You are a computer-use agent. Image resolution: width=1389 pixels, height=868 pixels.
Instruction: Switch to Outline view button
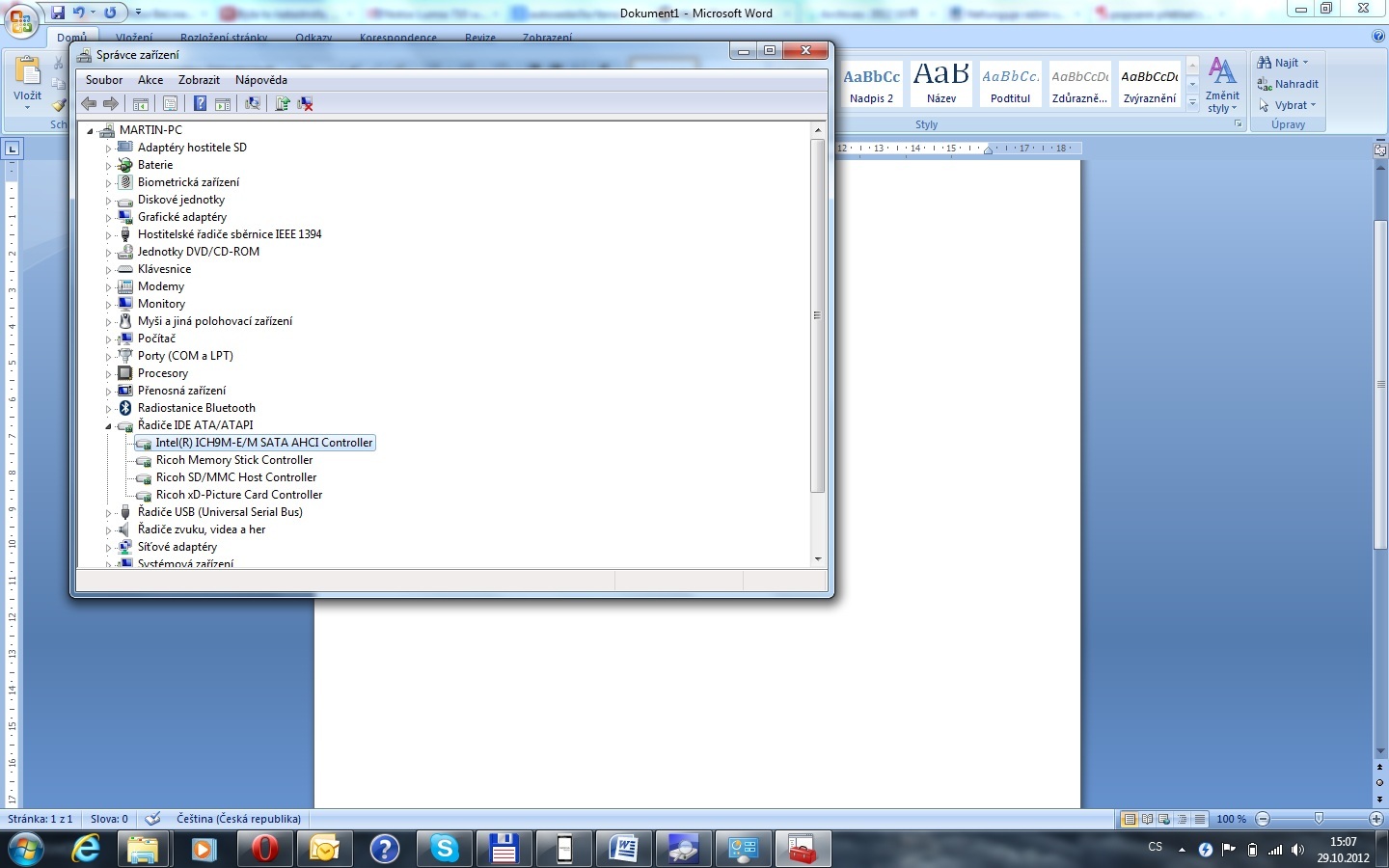(x=1182, y=819)
